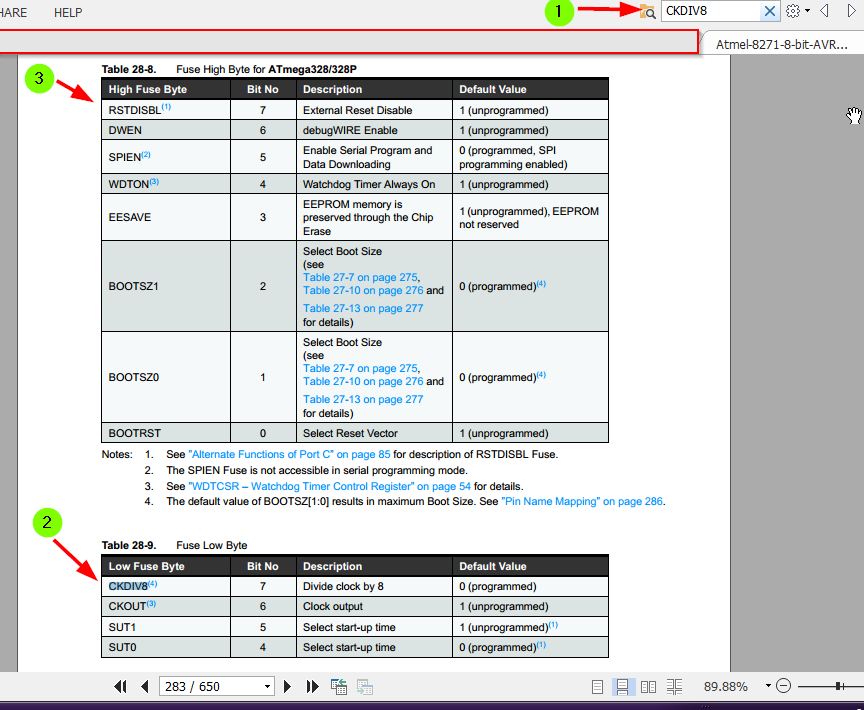Screen dimensions: 864x710
Task: Open Pin Name Mapping on page 286 link
Action: click(582, 501)
